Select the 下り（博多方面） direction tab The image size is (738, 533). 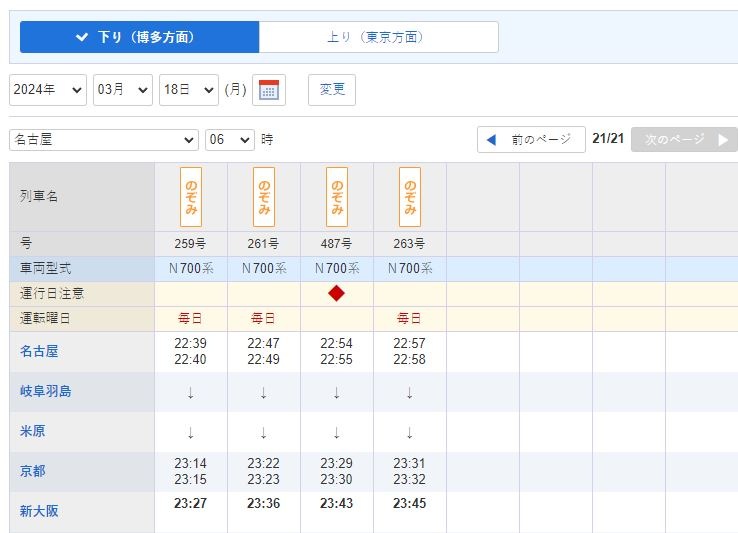tap(139, 37)
